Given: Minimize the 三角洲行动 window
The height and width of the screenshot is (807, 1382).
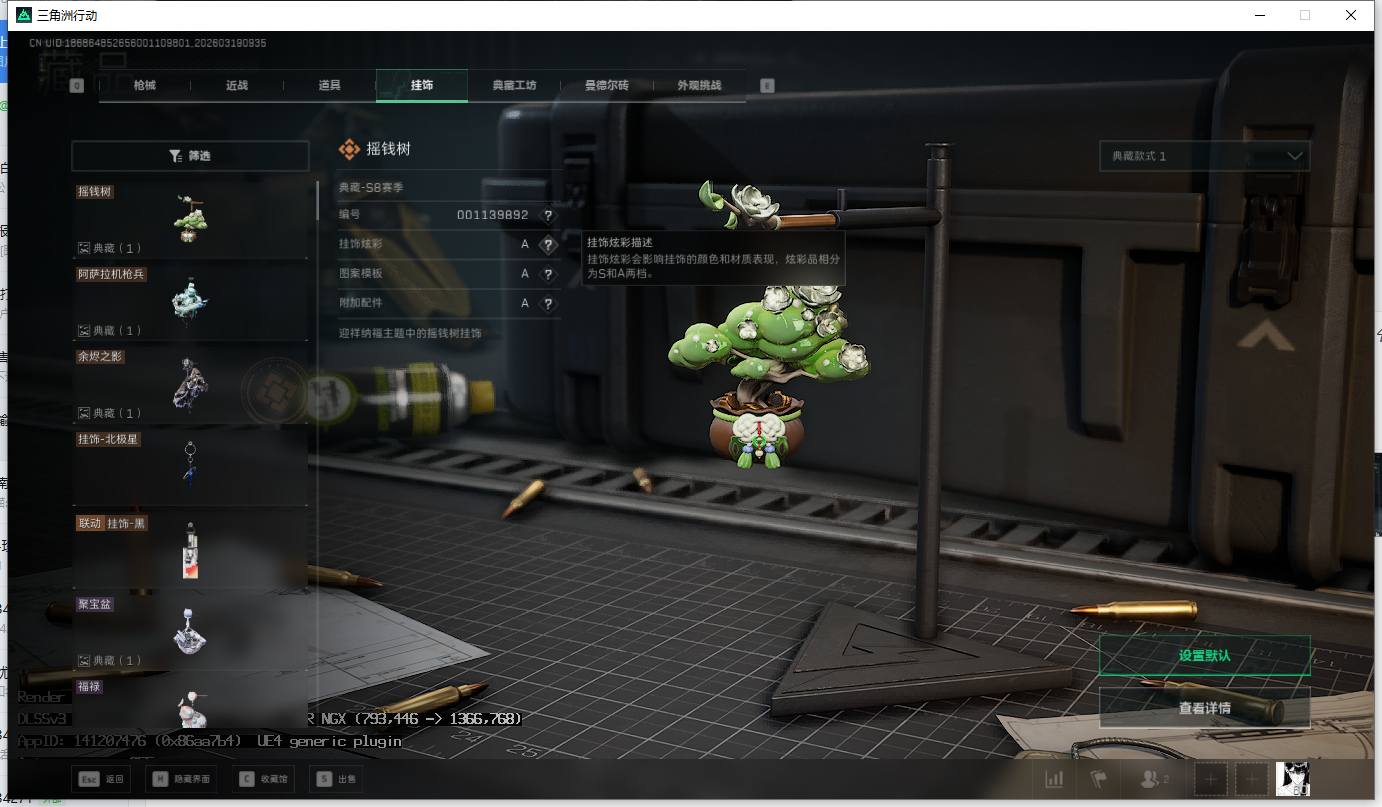Looking at the screenshot, I should (1259, 15).
